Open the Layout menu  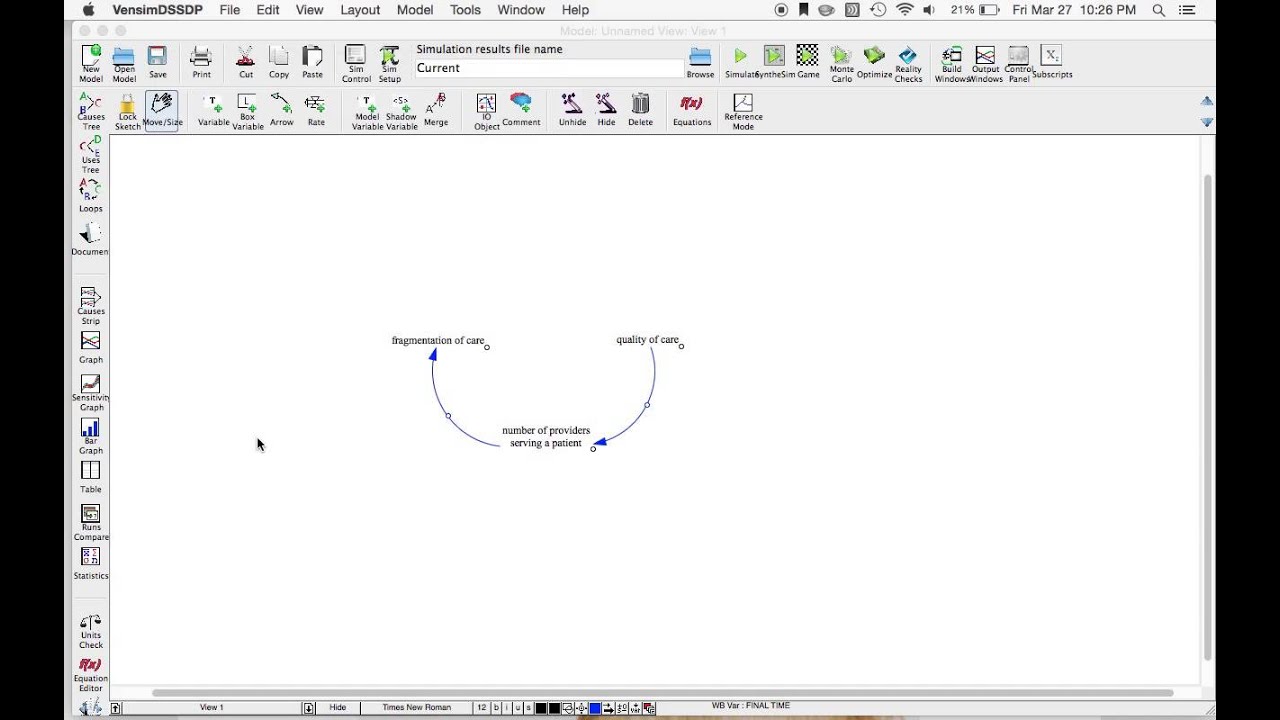(x=360, y=10)
